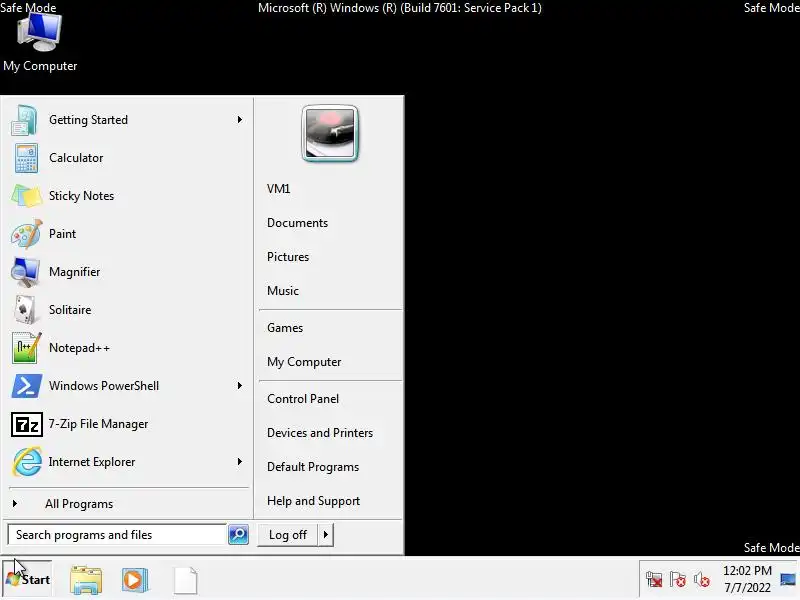Select the Solitaire text label
Screen dimensions: 800x600
70,310
